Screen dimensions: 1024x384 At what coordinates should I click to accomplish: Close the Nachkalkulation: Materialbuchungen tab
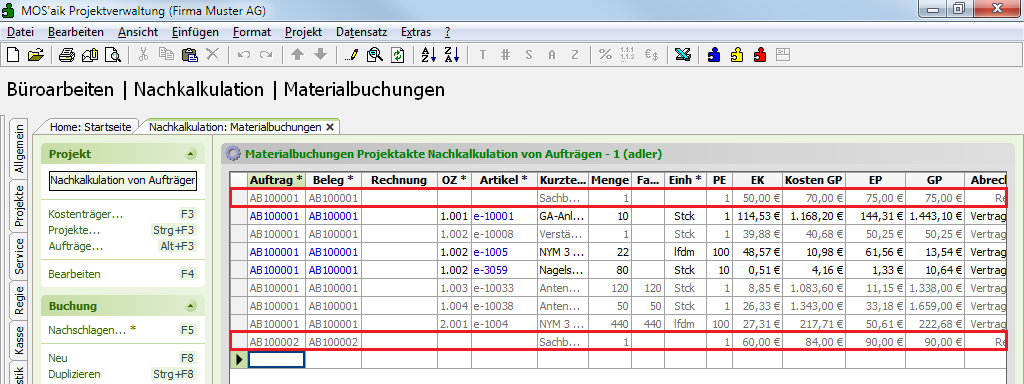330,127
